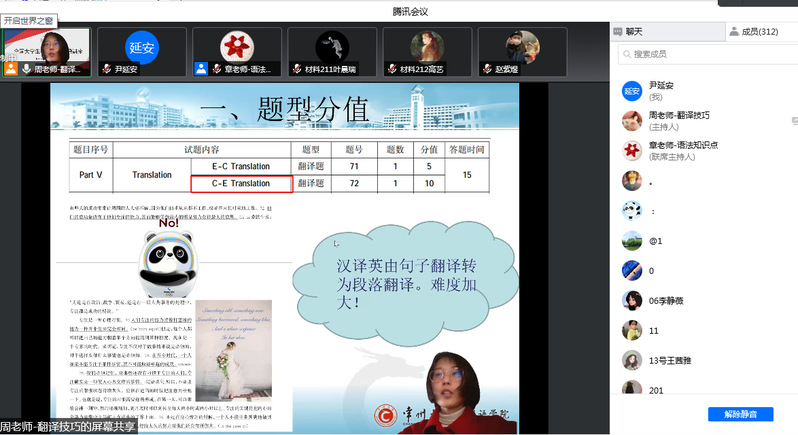Click magnifier icon in member search box
The image size is (798, 435).
pyautogui.click(x=627, y=54)
